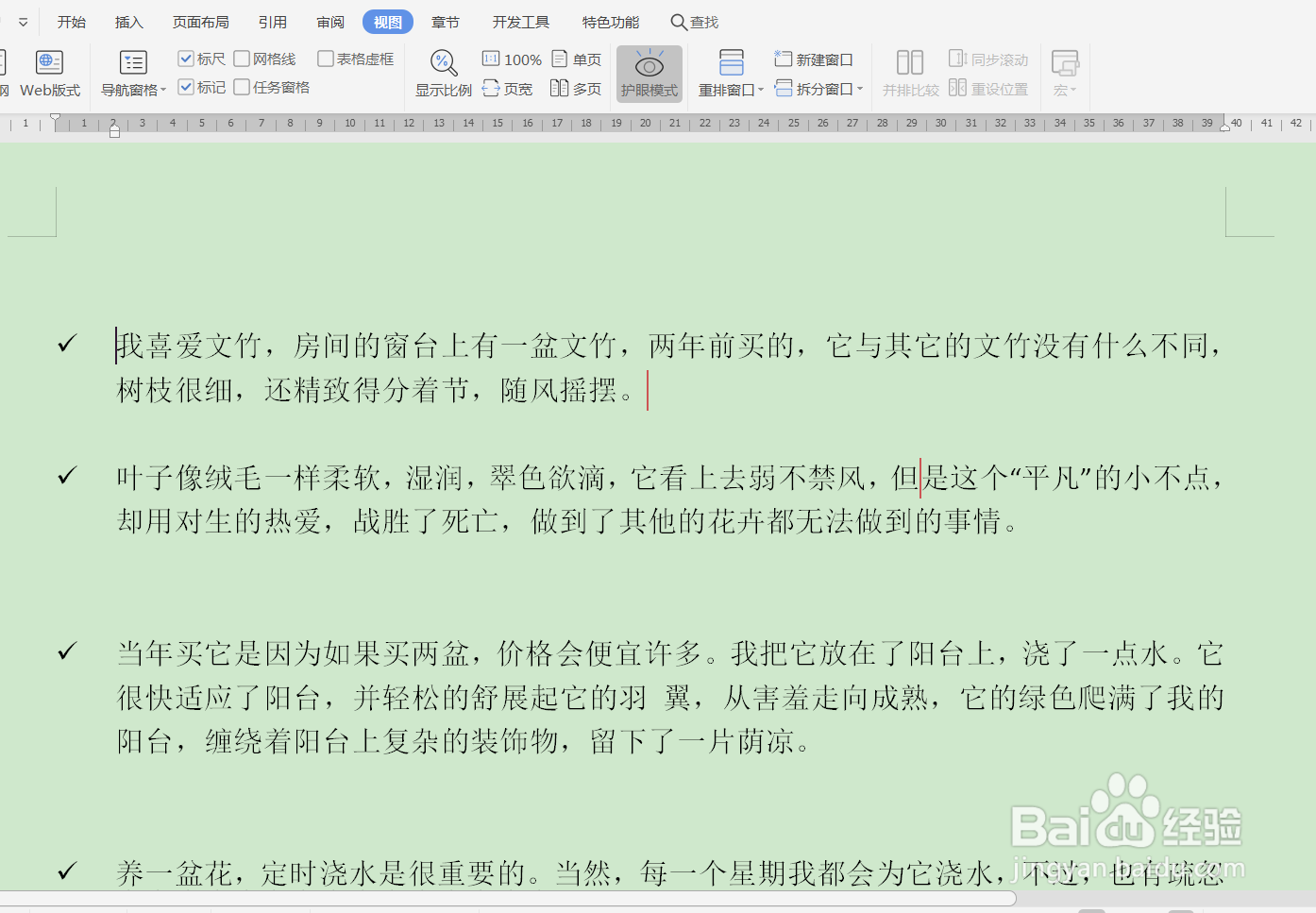The height and width of the screenshot is (913, 1316).
Task: Fit document to 页宽 page width
Action: 508,88
